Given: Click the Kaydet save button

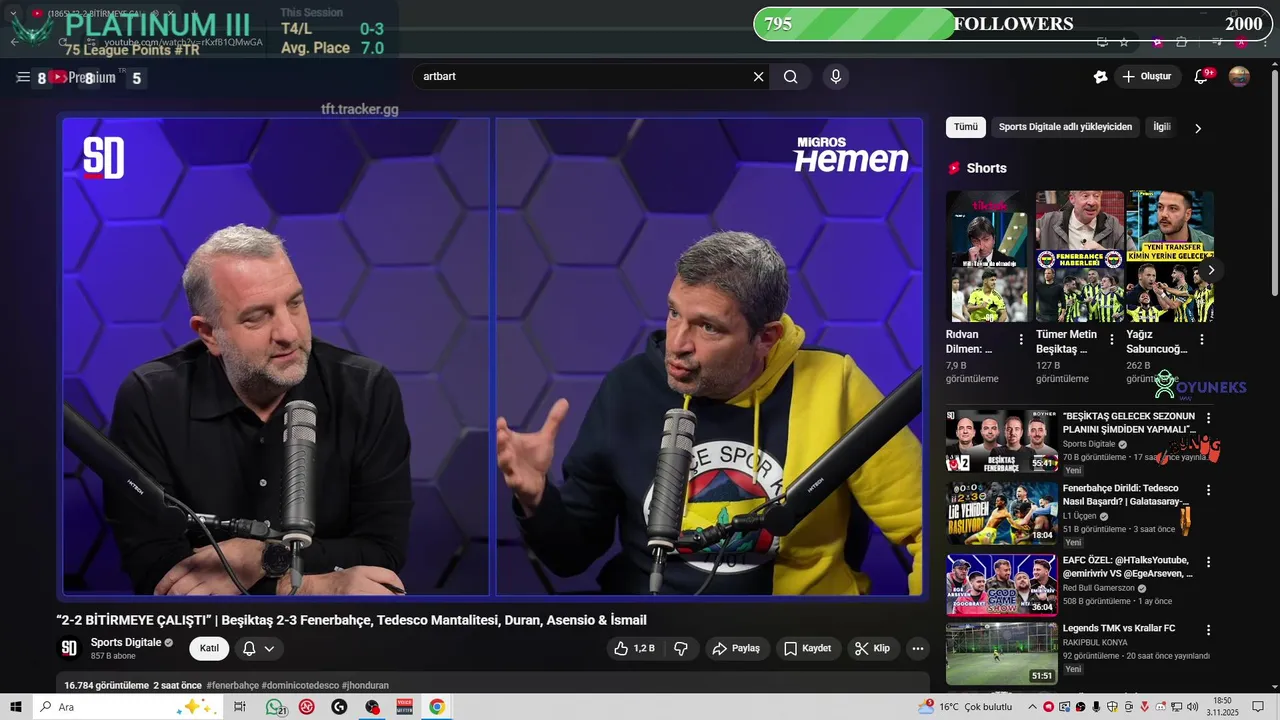Looking at the screenshot, I should click(x=808, y=649).
